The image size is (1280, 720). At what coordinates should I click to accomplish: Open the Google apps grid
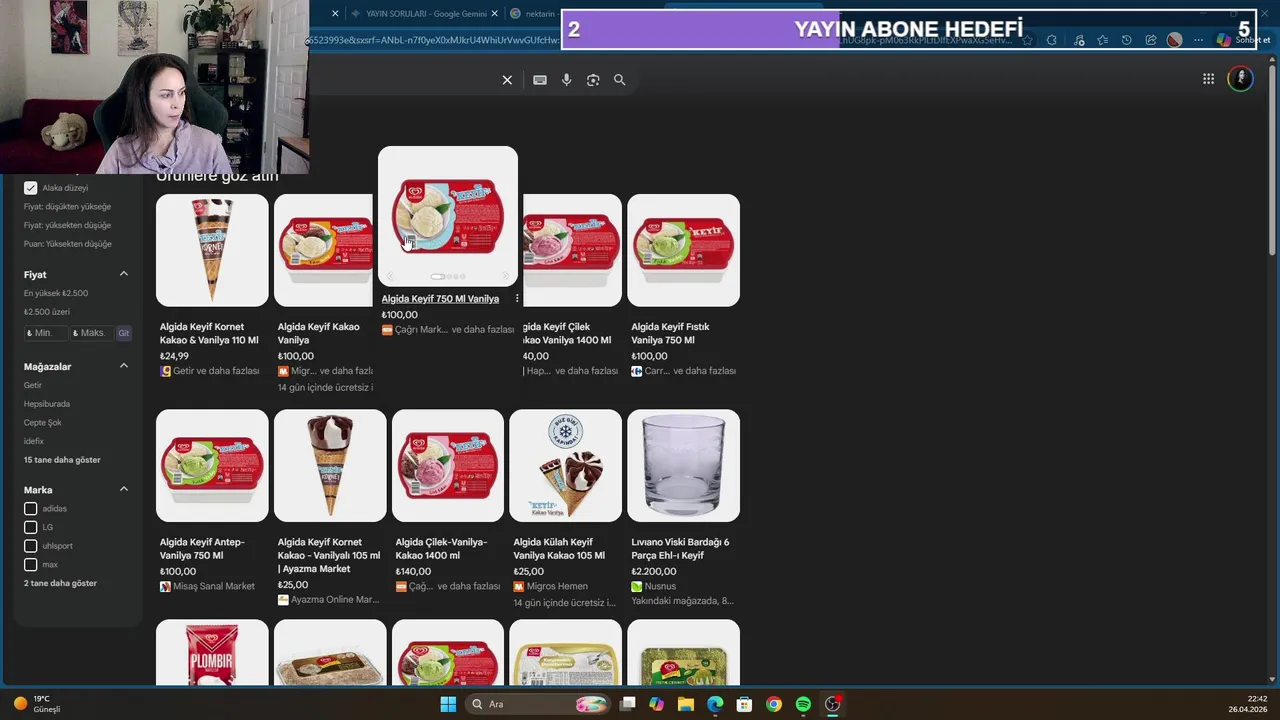1208,79
